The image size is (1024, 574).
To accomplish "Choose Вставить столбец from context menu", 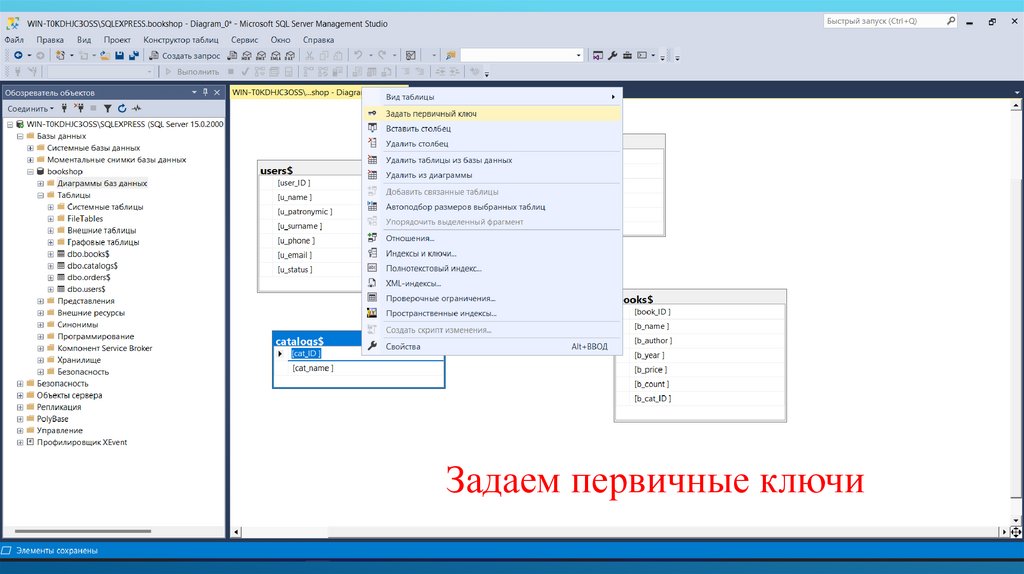I will (x=491, y=129).
